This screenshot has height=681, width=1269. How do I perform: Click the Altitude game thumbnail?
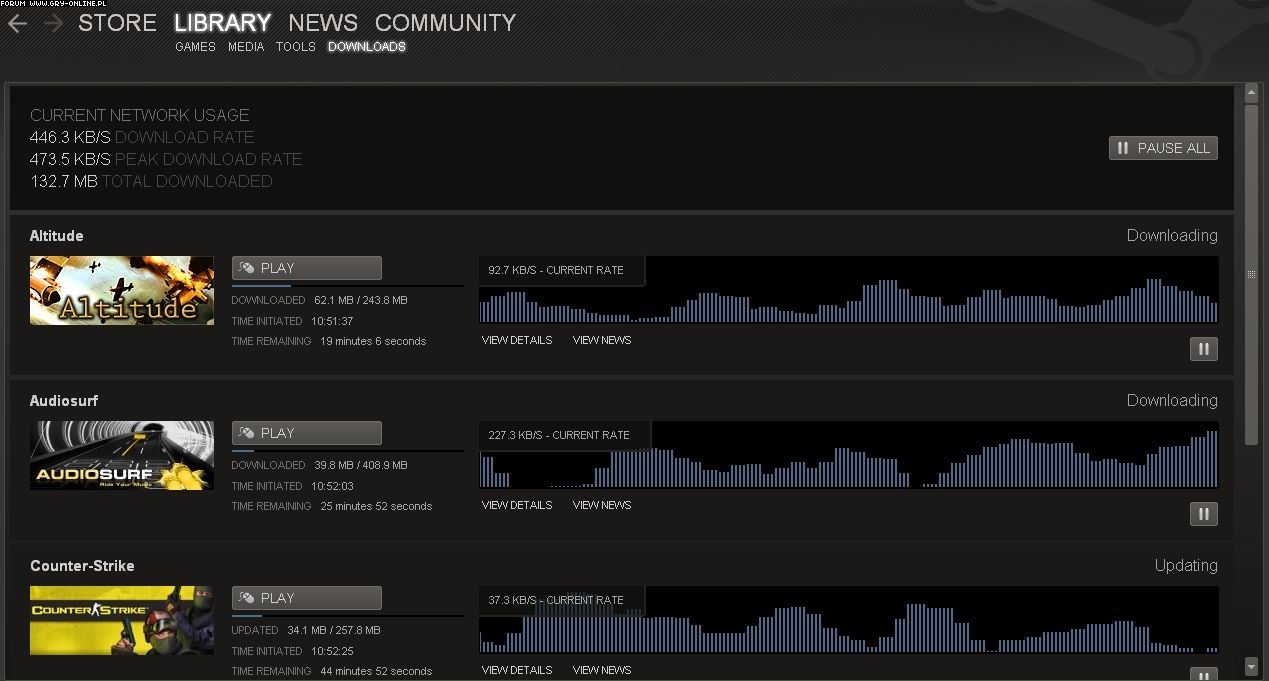coord(122,290)
